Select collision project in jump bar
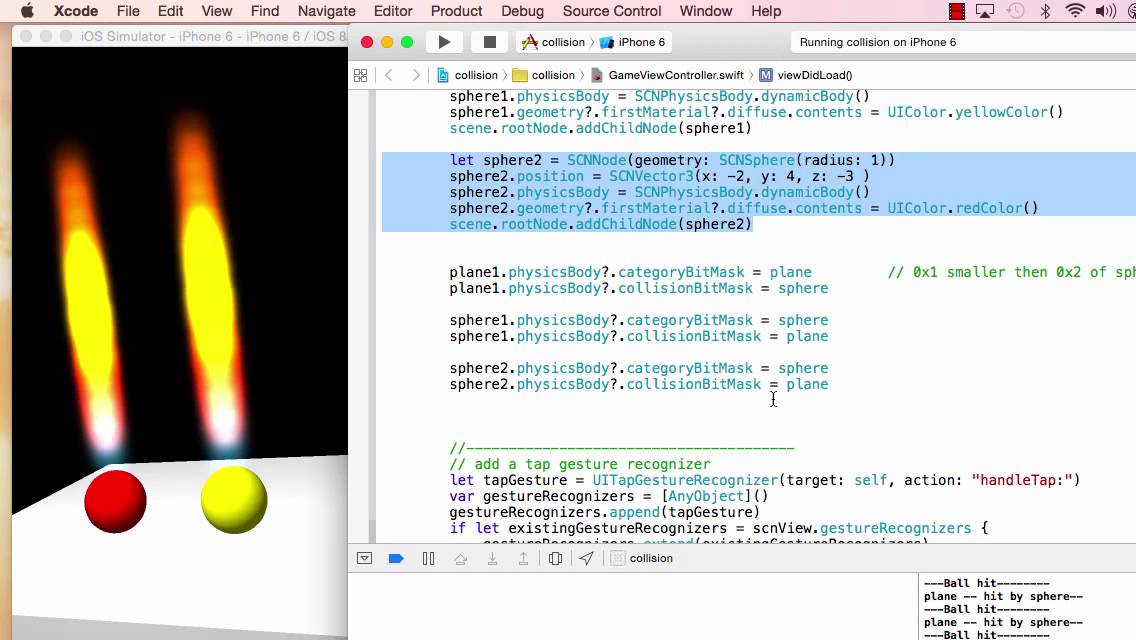 click(467, 75)
